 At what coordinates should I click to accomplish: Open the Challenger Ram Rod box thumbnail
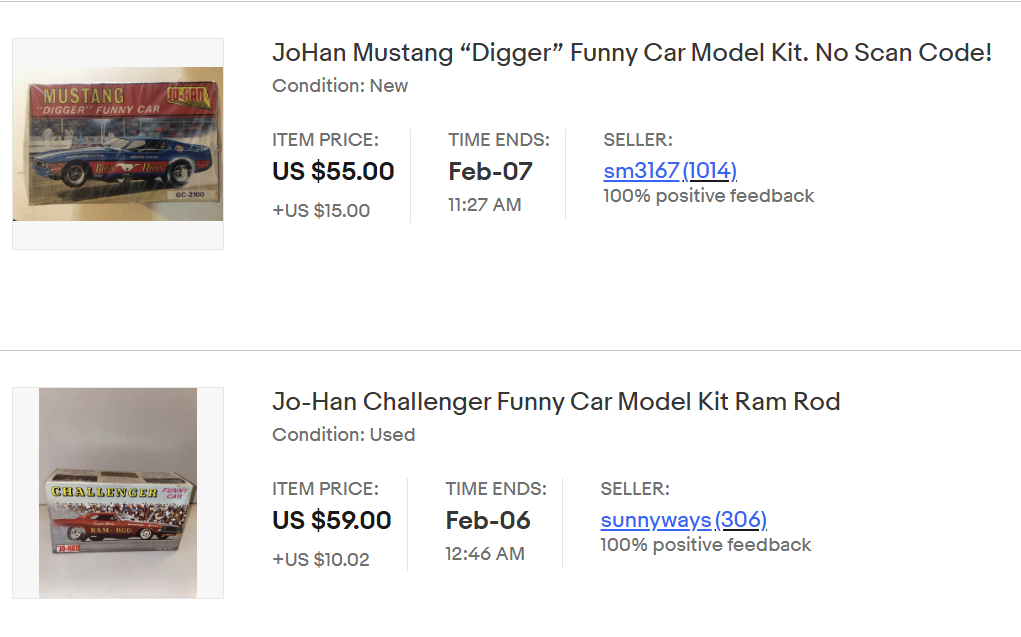click(x=118, y=493)
